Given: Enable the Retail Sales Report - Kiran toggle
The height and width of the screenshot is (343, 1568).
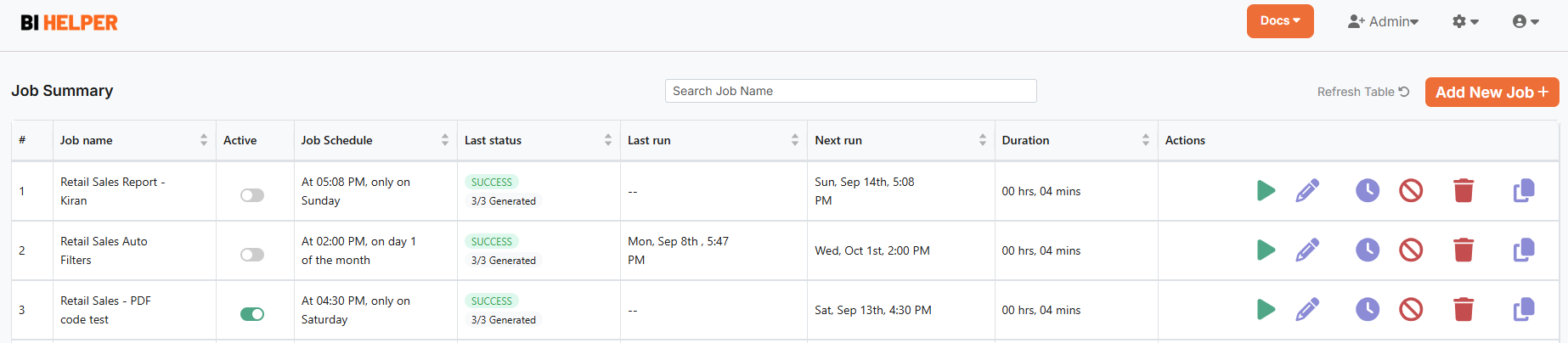Looking at the screenshot, I should pos(252,195).
